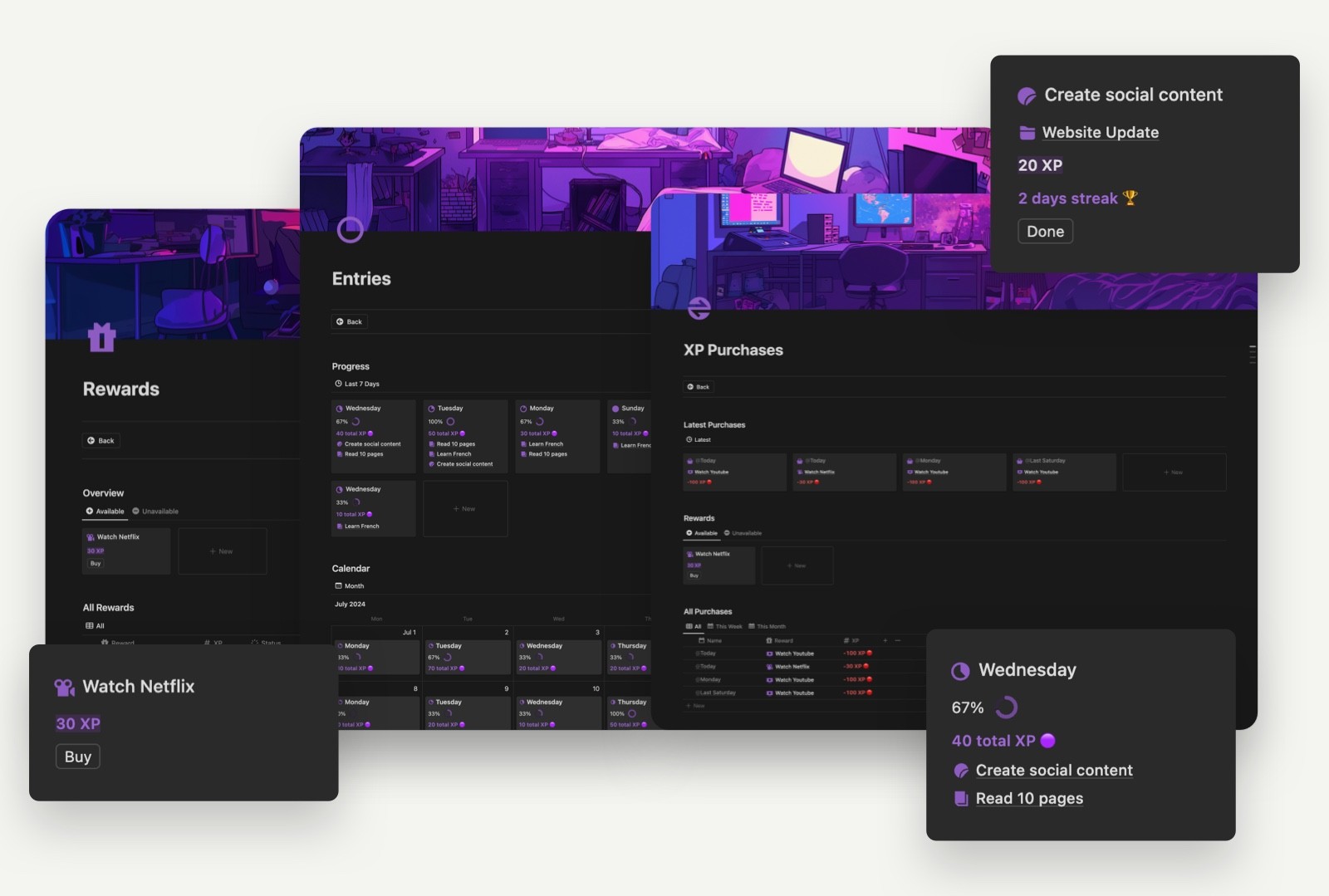Open the Latest sort option in Latest Purchases
The width and height of the screenshot is (1329, 896).
[699, 439]
